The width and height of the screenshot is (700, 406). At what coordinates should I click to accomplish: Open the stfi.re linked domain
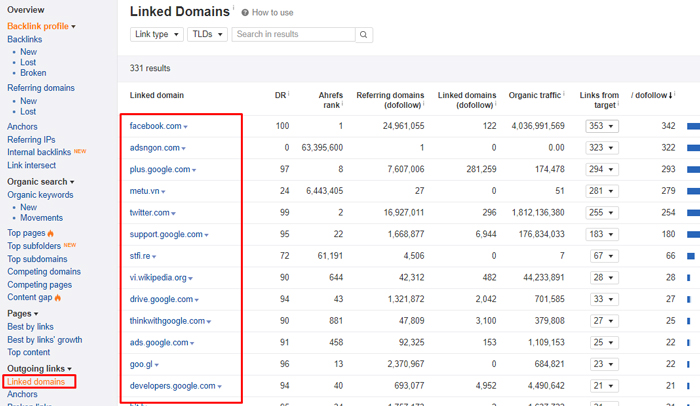140,256
